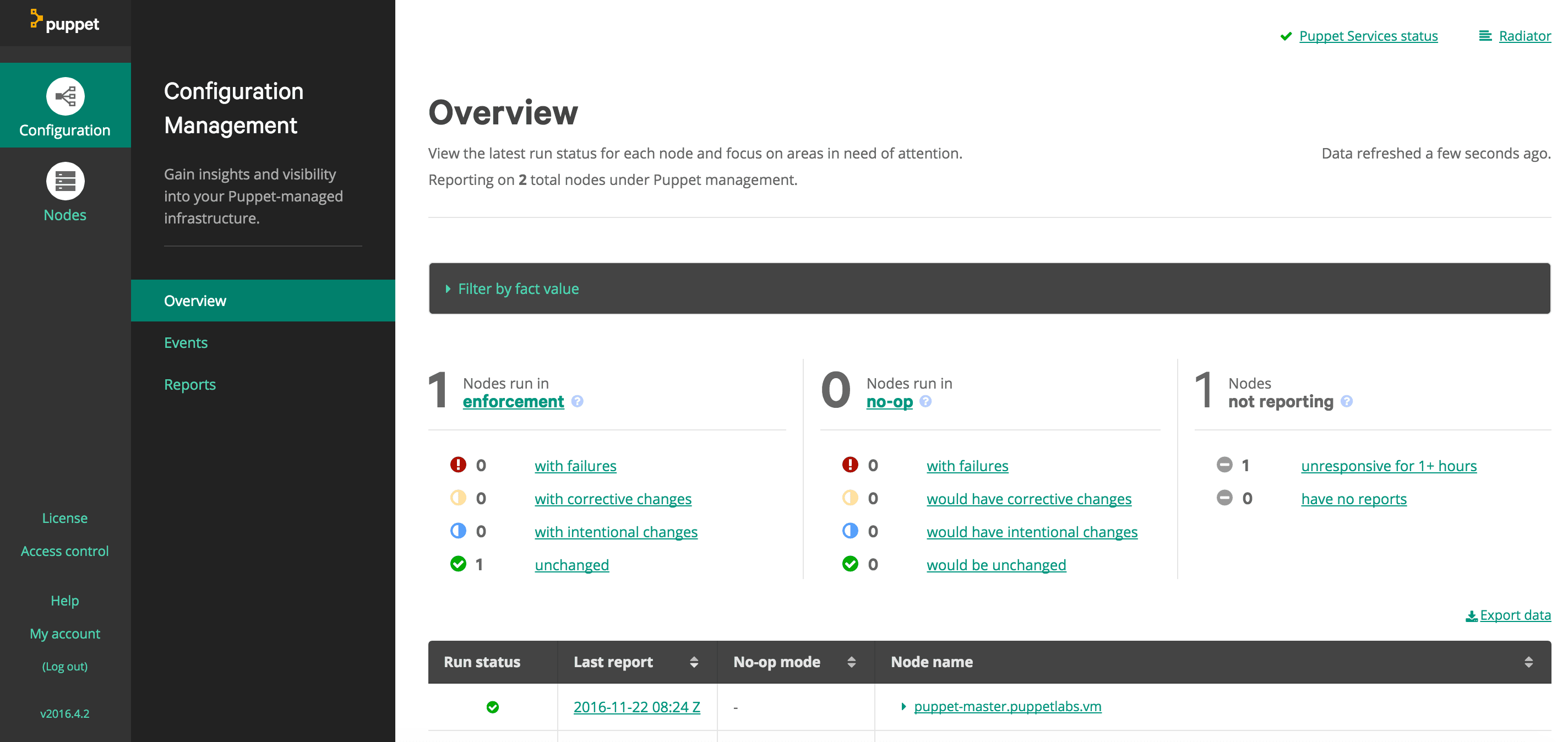Click the green unchanged status icon in table
The width and height of the screenshot is (1568, 742).
tap(492, 707)
